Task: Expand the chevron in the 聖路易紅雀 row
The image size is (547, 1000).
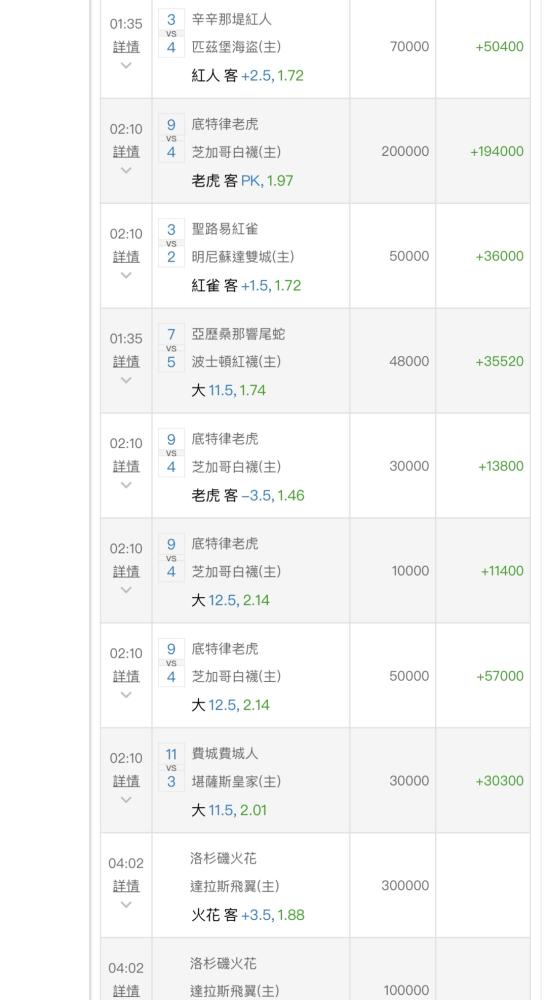Action: (126, 275)
